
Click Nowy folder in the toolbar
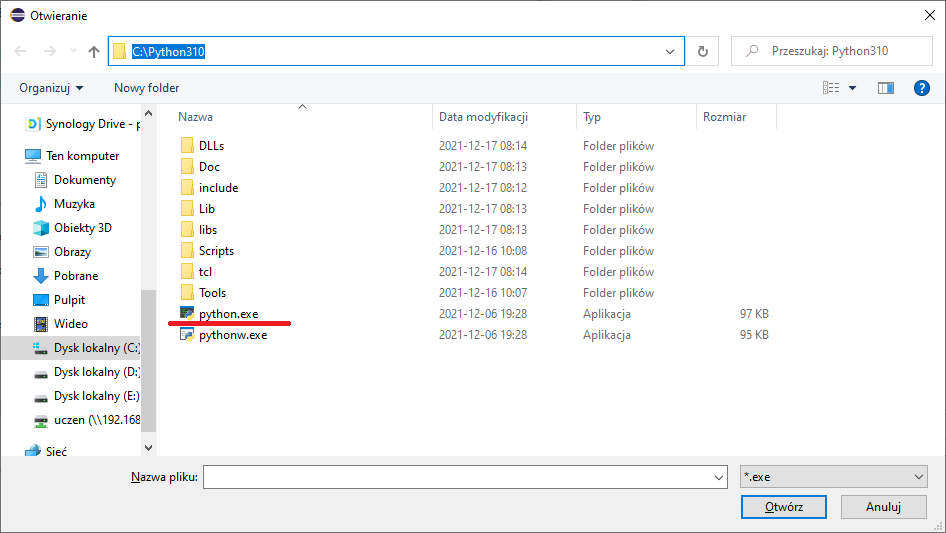coord(146,88)
